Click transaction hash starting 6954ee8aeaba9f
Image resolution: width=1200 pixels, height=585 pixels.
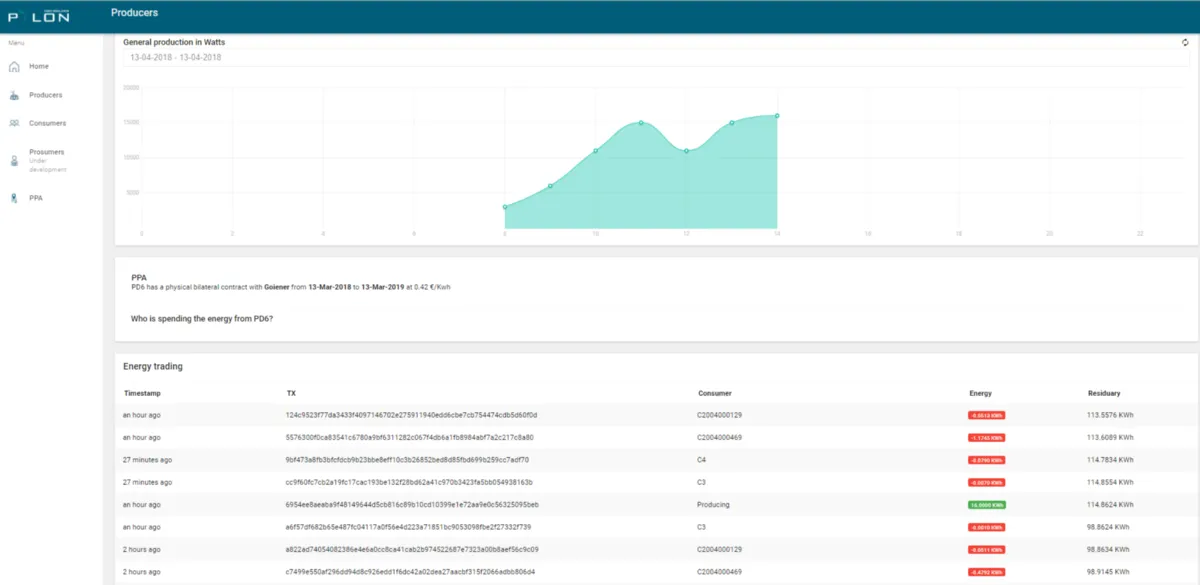412,505
